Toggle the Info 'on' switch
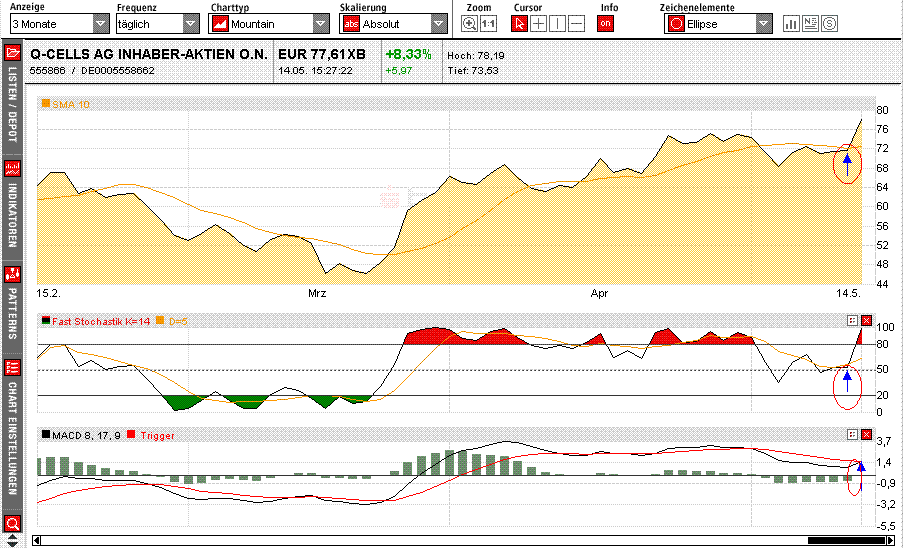The width and height of the screenshot is (903, 548). pyautogui.click(x=605, y=24)
